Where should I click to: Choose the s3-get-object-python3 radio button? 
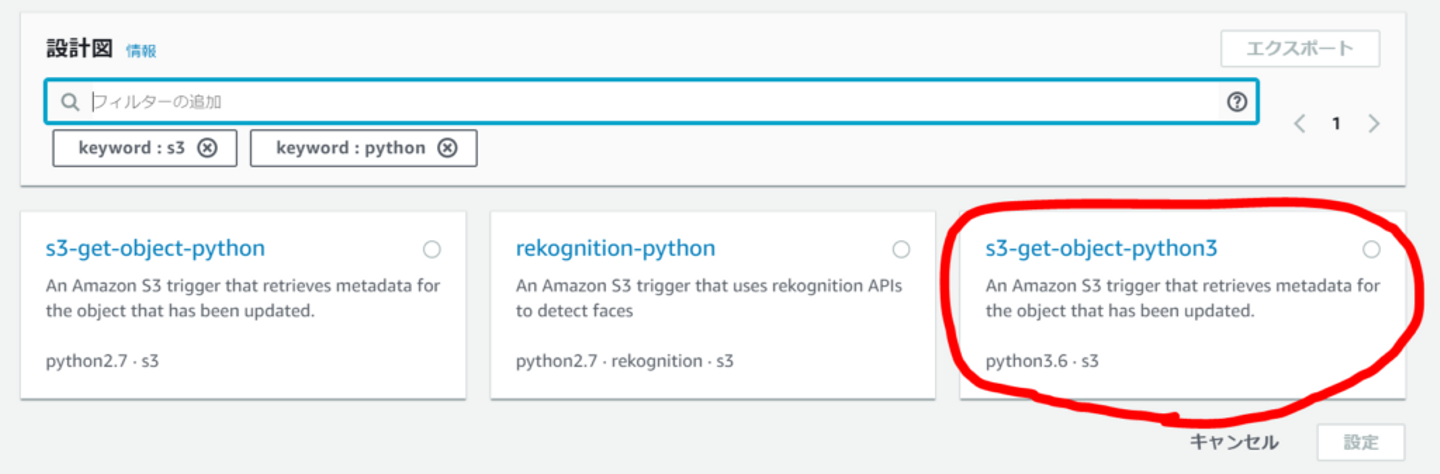pos(1371,249)
